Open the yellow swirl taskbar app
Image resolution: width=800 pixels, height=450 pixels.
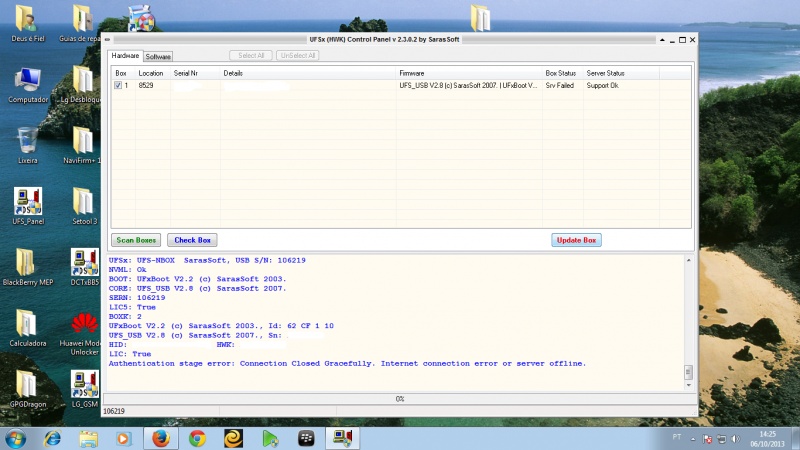point(233,438)
